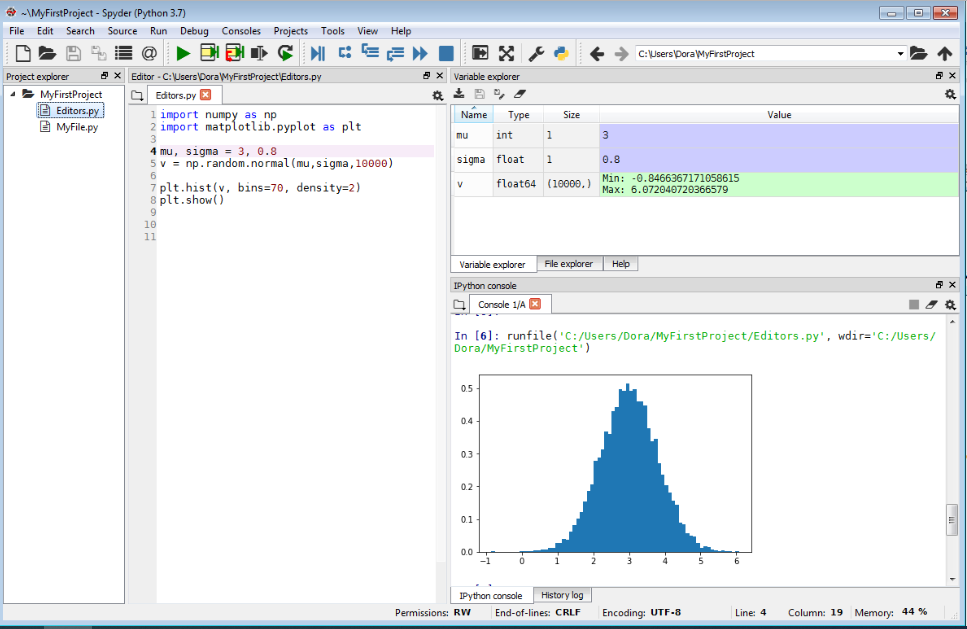Open the IPython console options gear
967x629 pixels.
tap(948, 305)
